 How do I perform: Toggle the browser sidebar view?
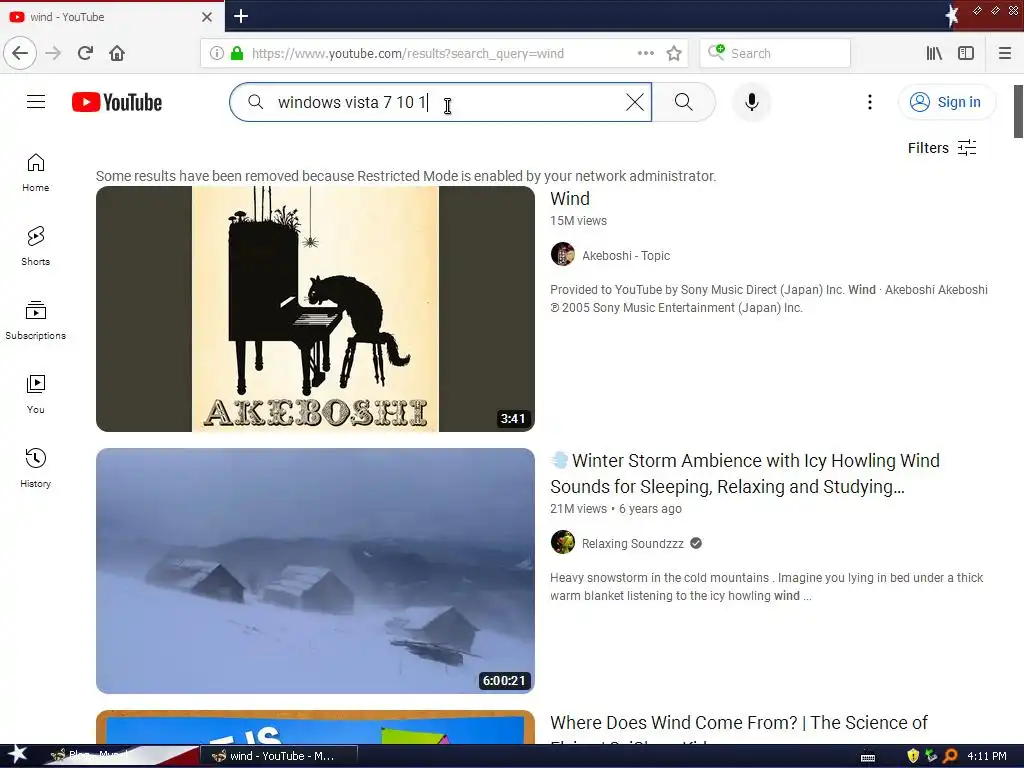(x=966, y=54)
